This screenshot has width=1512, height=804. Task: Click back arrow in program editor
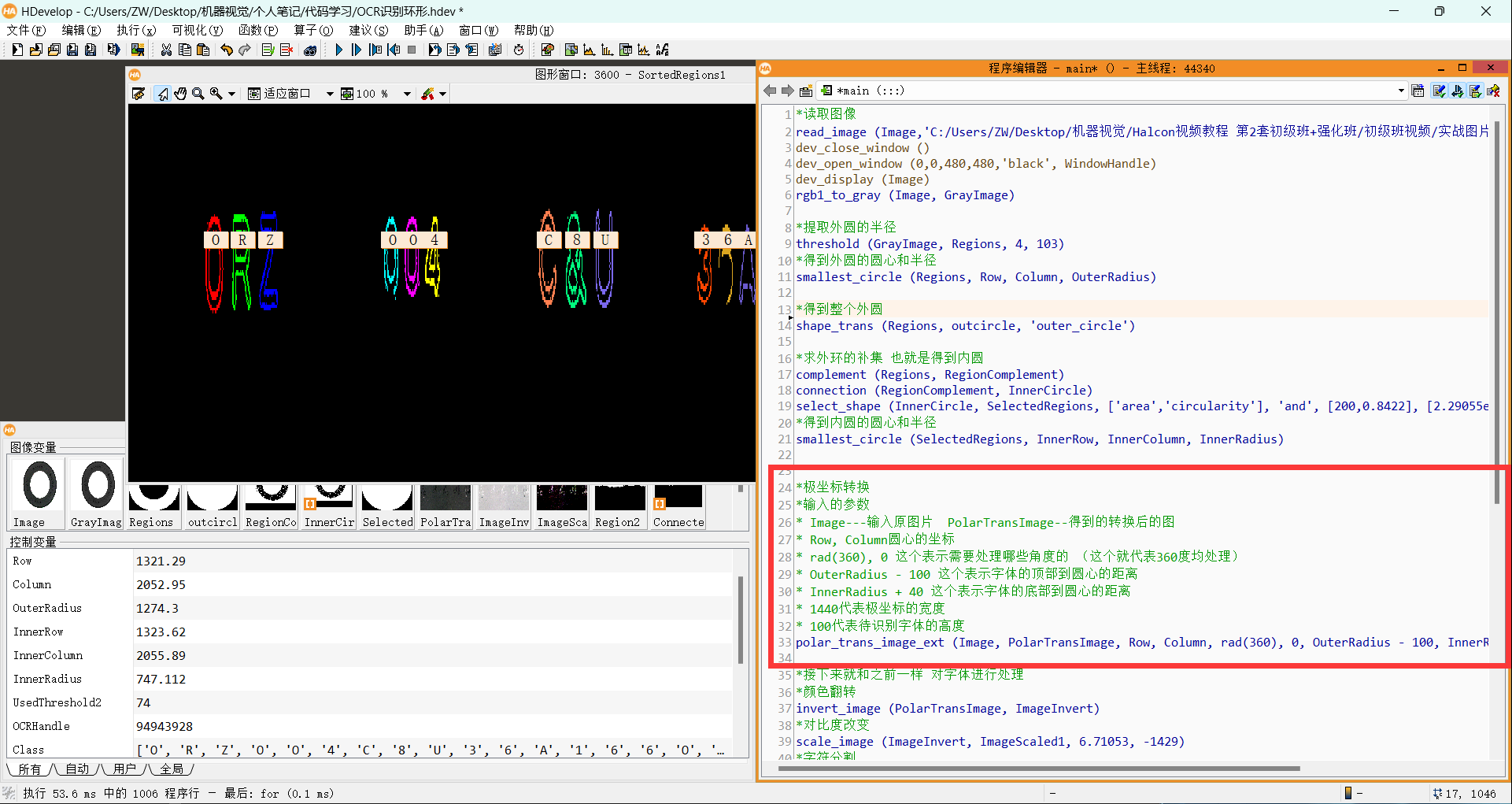click(770, 91)
